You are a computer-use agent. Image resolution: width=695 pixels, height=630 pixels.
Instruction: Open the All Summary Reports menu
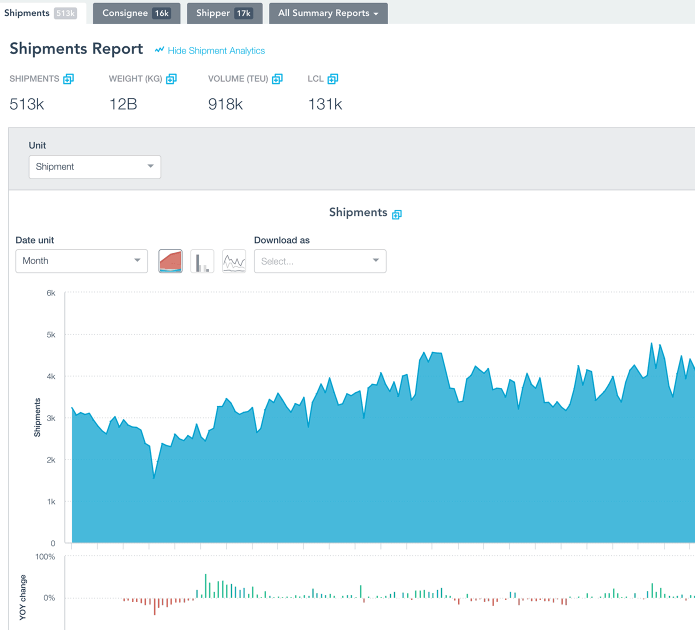tap(328, 13)
